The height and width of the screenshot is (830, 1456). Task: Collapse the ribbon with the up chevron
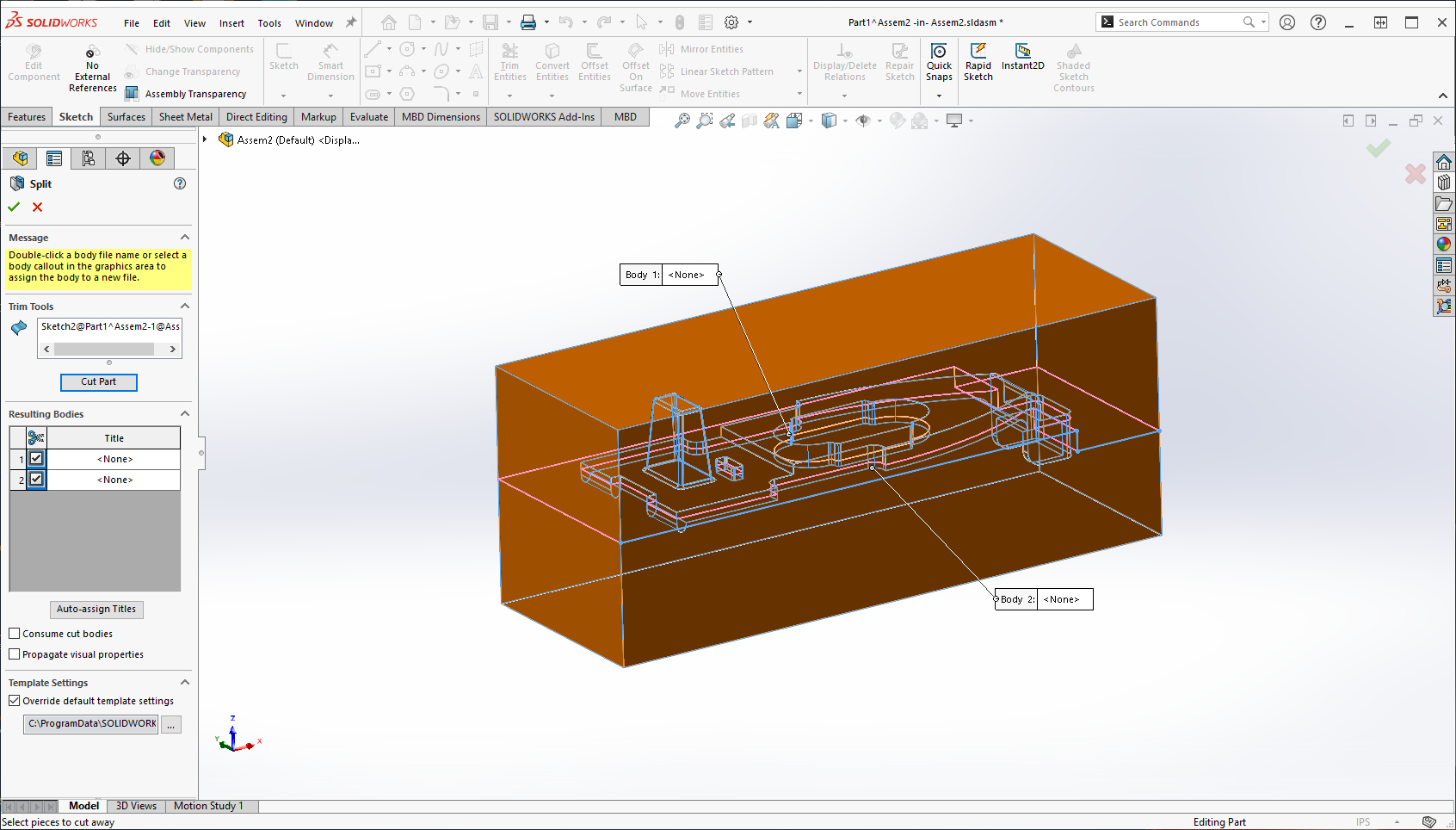[x=1443, y=96]
